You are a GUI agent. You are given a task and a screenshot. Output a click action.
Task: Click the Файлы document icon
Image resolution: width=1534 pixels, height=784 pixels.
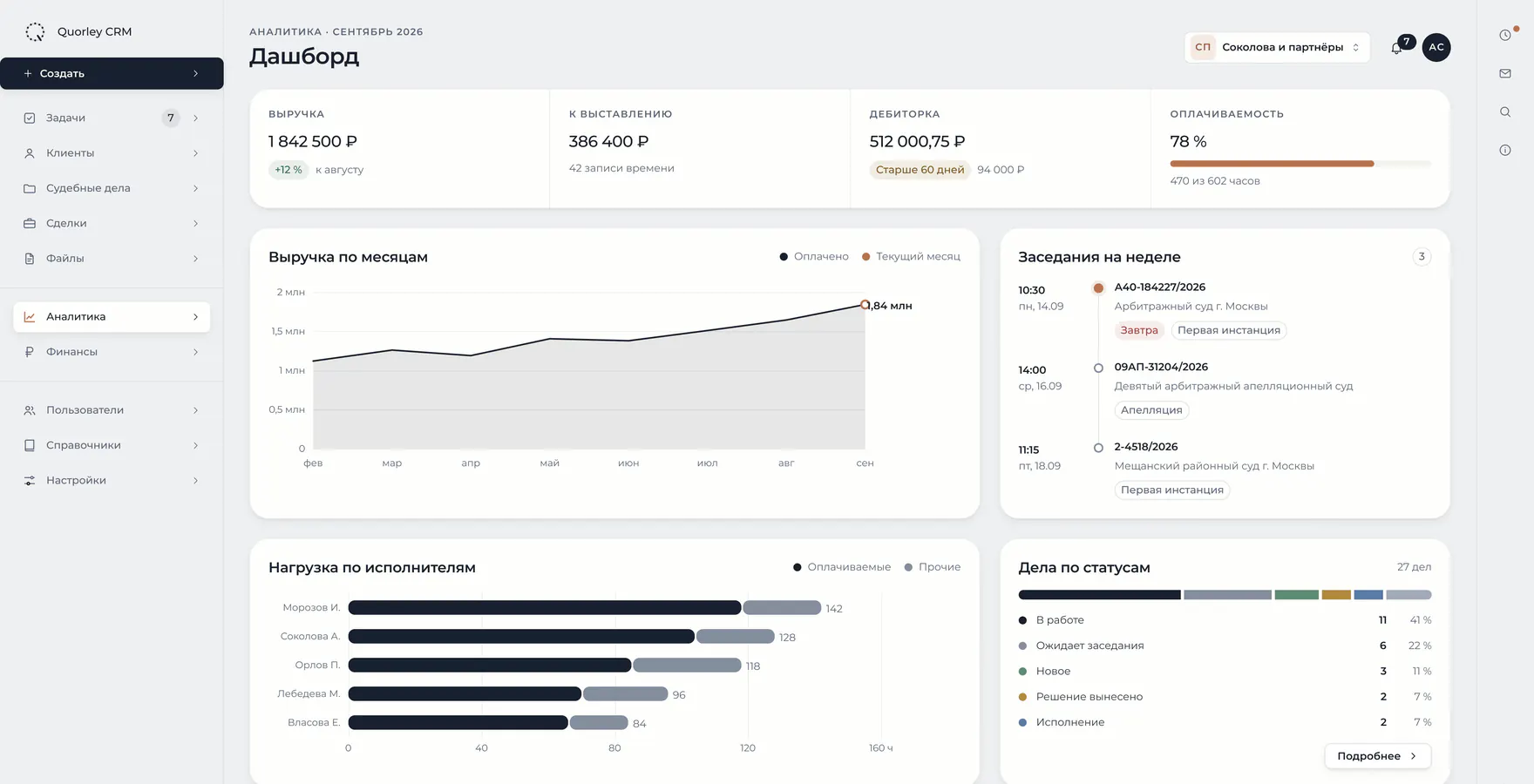30,259
